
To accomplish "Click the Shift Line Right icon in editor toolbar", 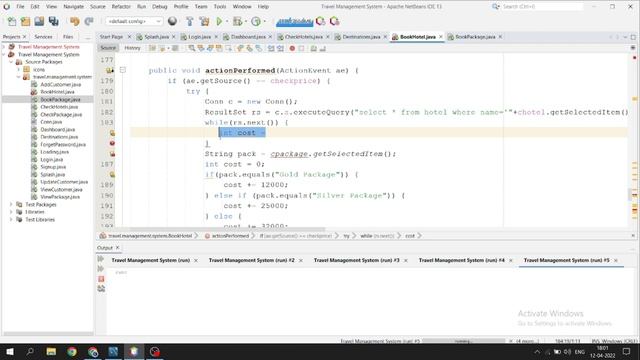I will pos(280,48).
